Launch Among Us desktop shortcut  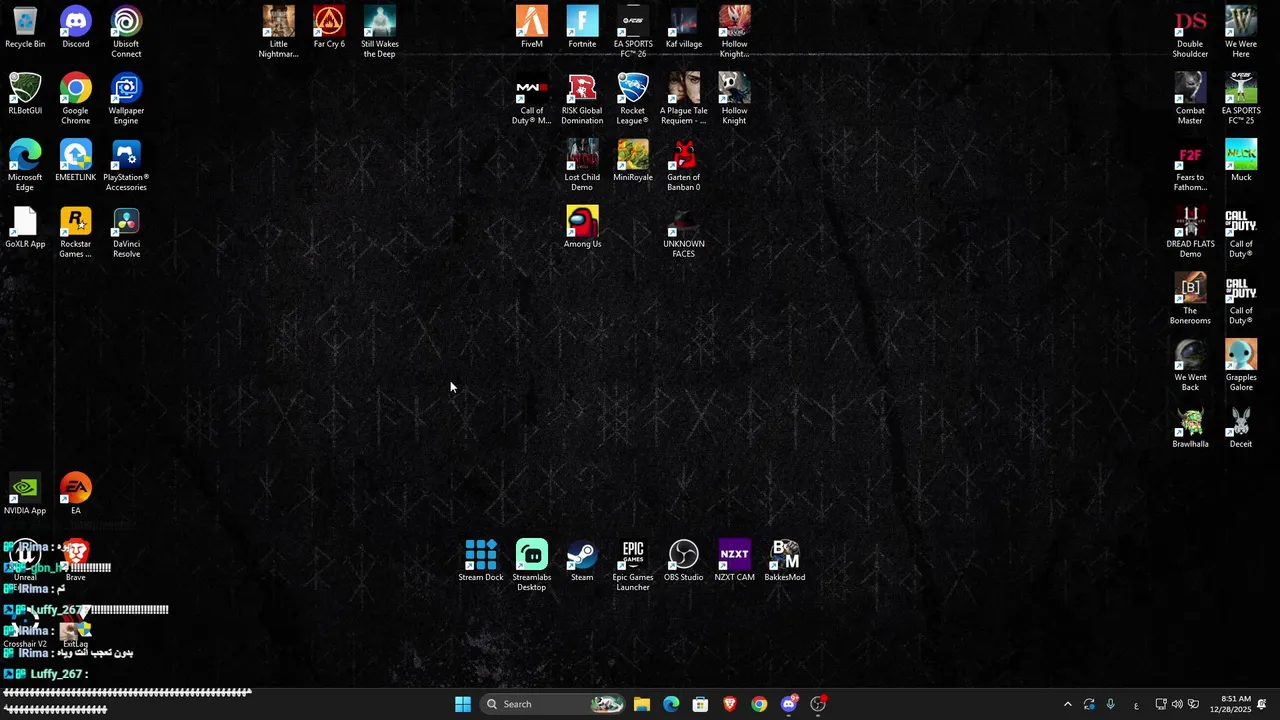point(582,228)
